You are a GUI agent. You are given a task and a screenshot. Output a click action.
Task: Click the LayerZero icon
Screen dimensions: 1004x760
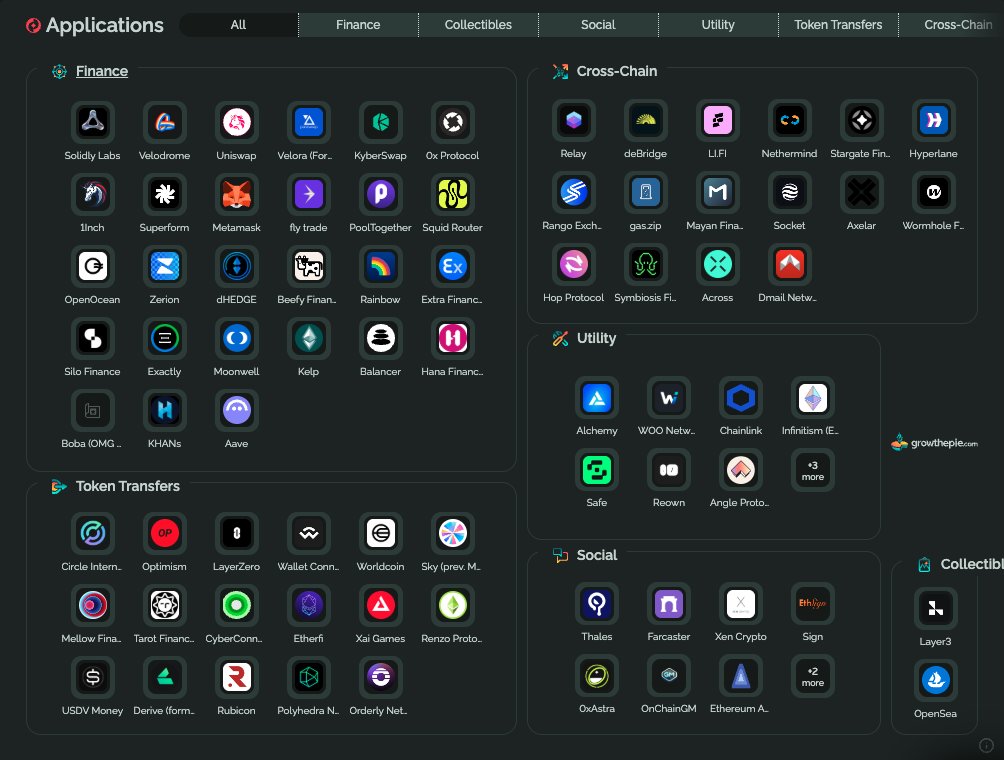coord(236,533)
